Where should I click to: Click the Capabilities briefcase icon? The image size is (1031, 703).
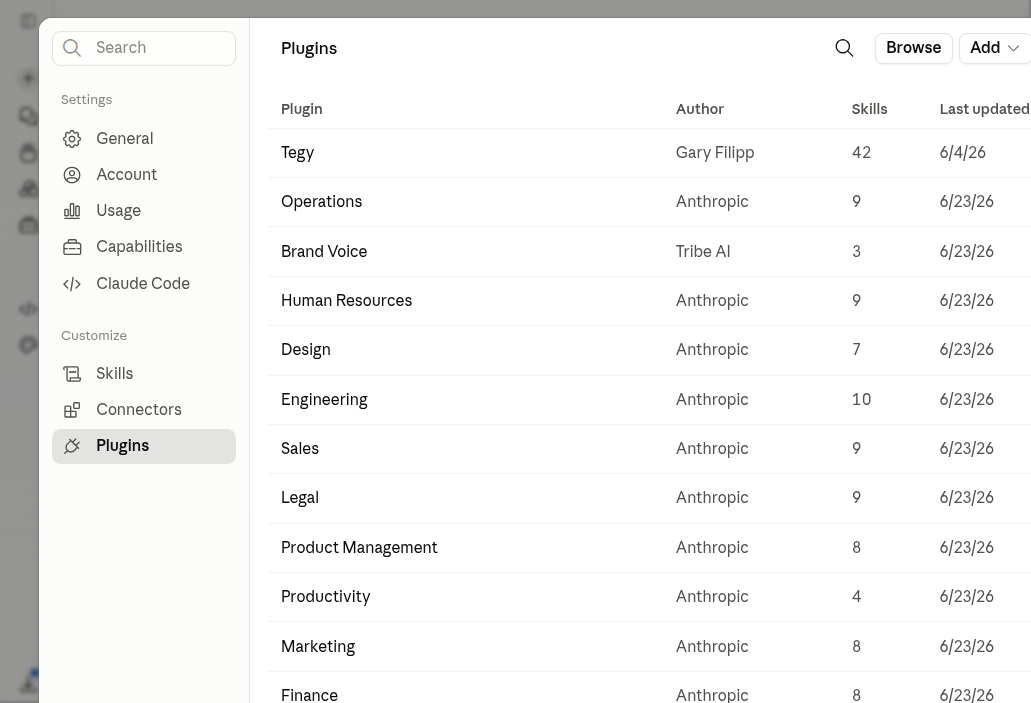coord(72,247)
